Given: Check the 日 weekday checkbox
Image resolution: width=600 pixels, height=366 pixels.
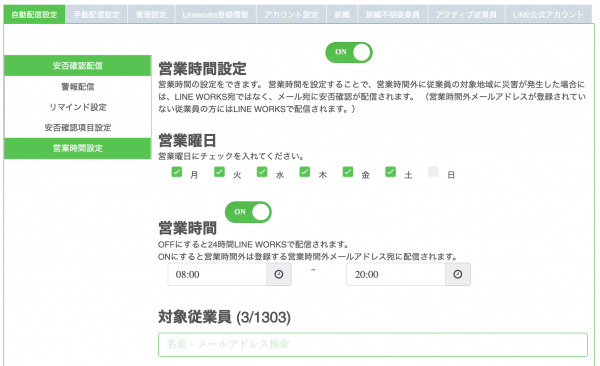Looking at the screenshot, I should (433, 172).
